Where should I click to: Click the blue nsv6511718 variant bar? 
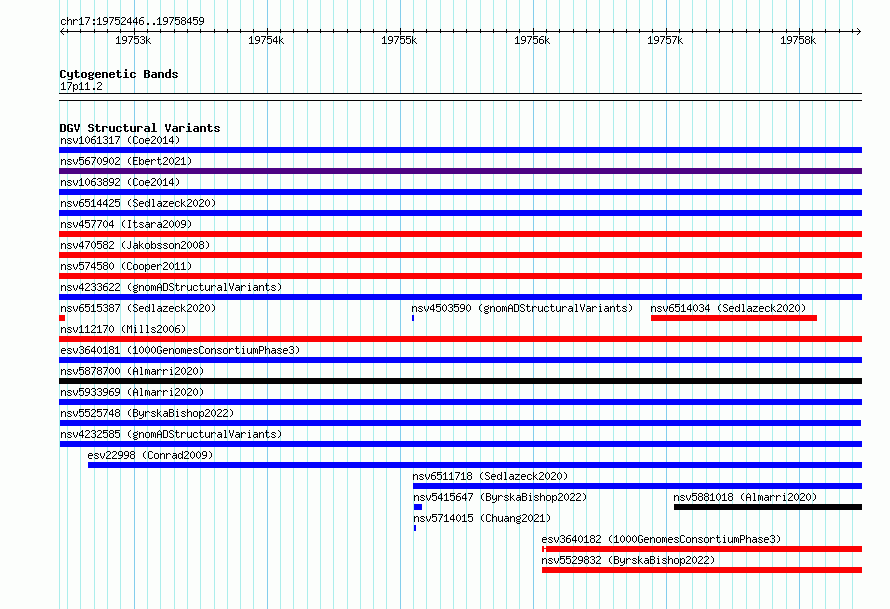coord(637,486)
